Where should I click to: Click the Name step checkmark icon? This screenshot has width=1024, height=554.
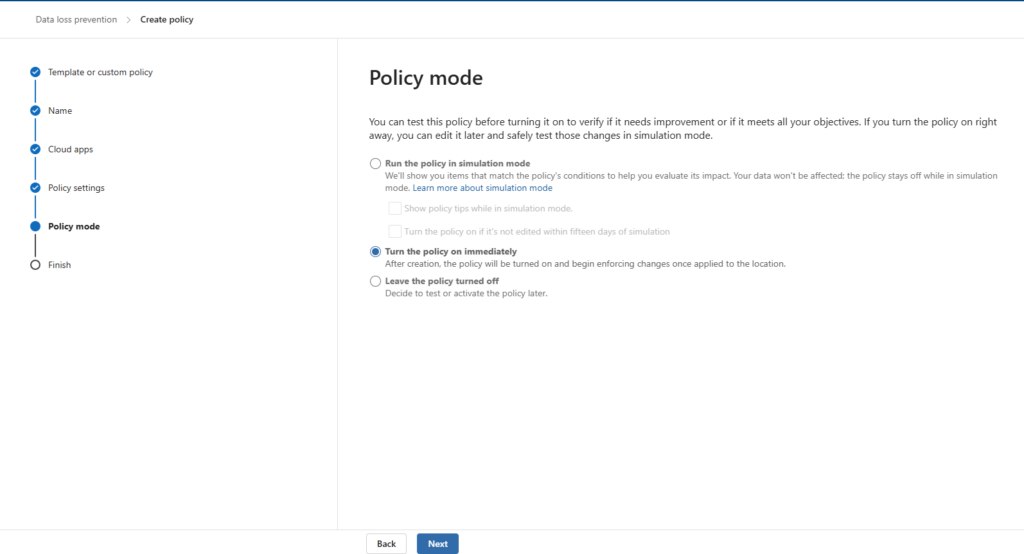(x=35, y=111)
